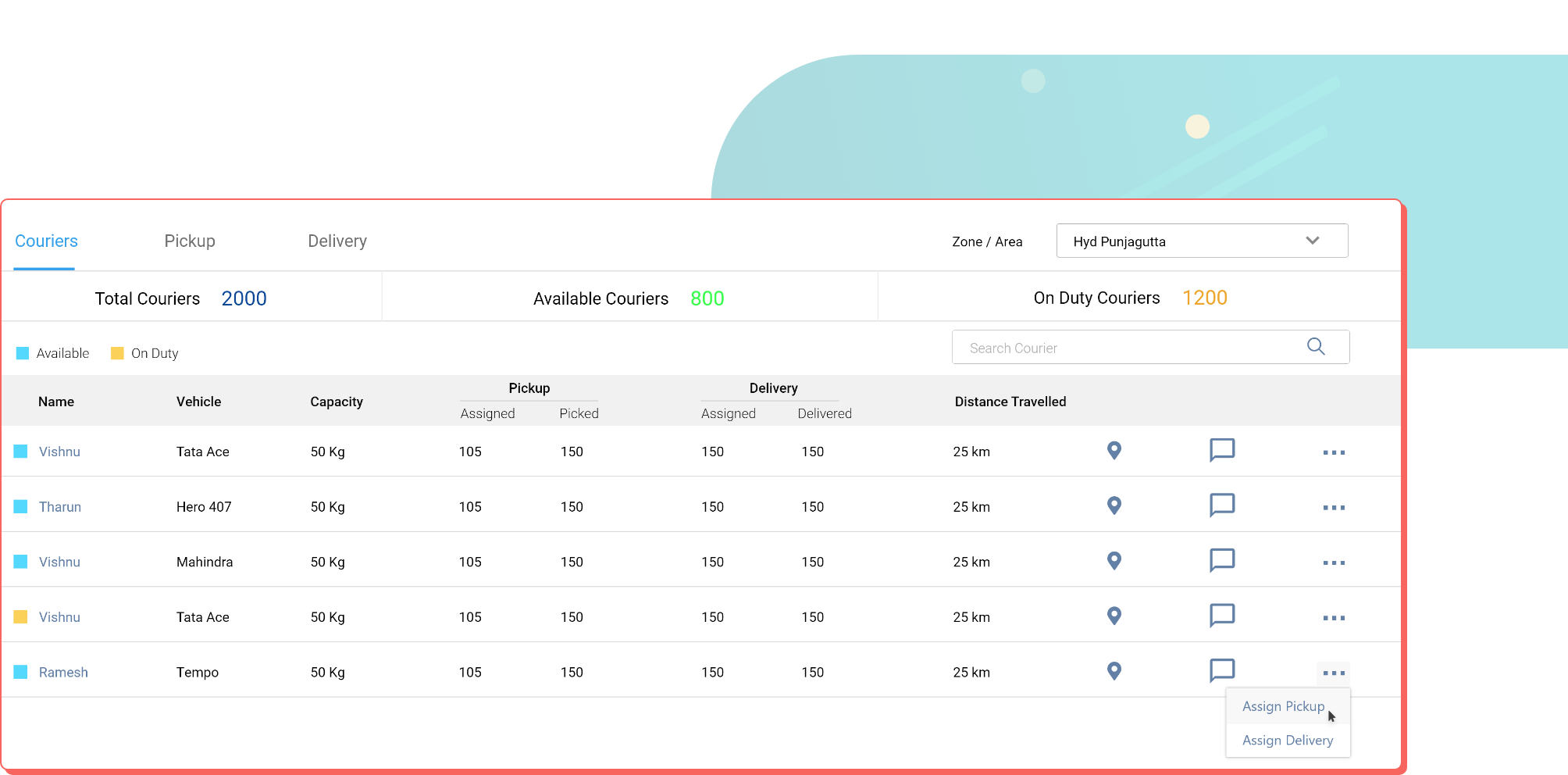Open more options menu for Ramesh
Viewport: 1568px width, 775px height.
click(x=1334, y=673)
